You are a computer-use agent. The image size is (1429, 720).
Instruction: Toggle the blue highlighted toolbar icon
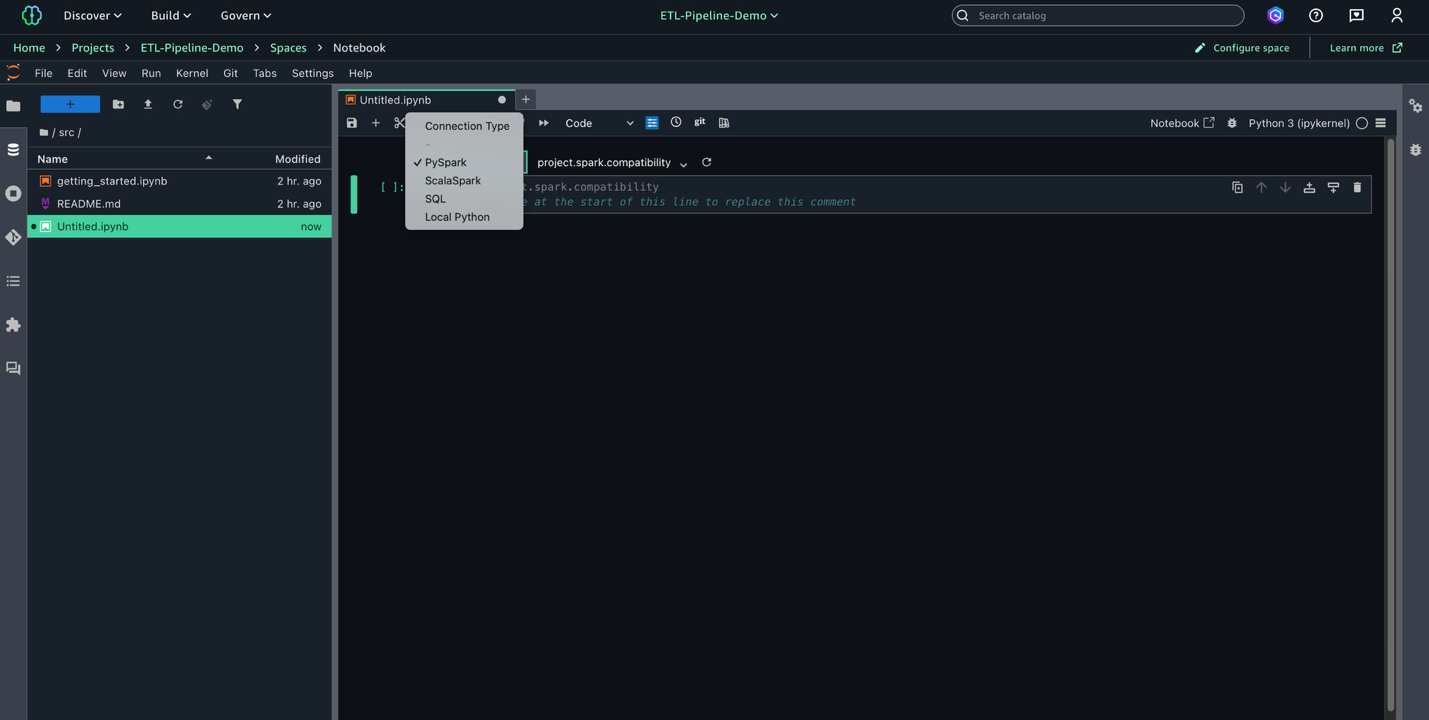click(652, 123)
